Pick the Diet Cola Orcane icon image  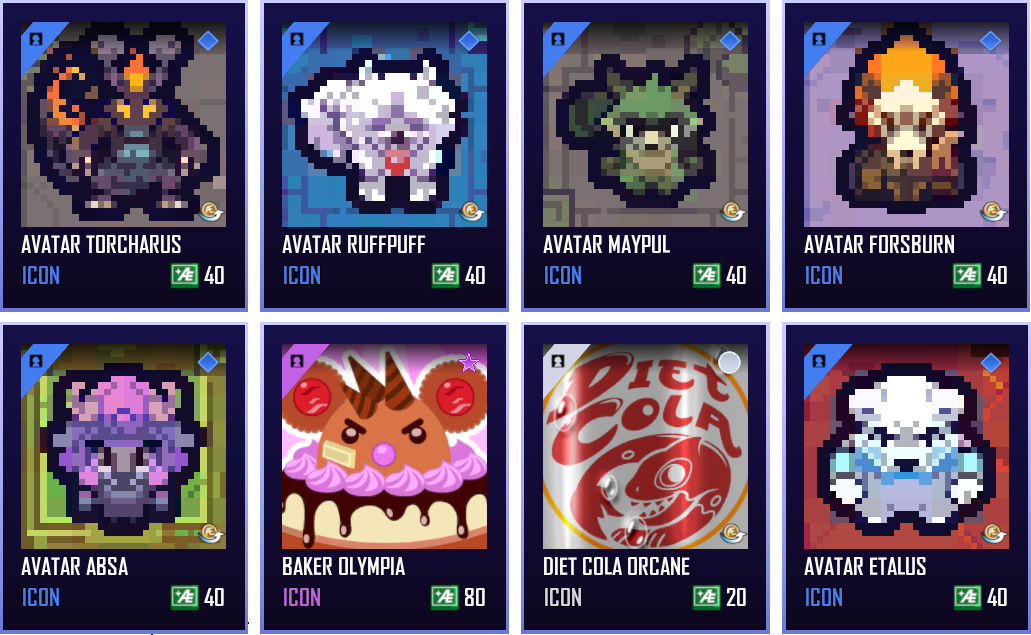coord(646,446)
